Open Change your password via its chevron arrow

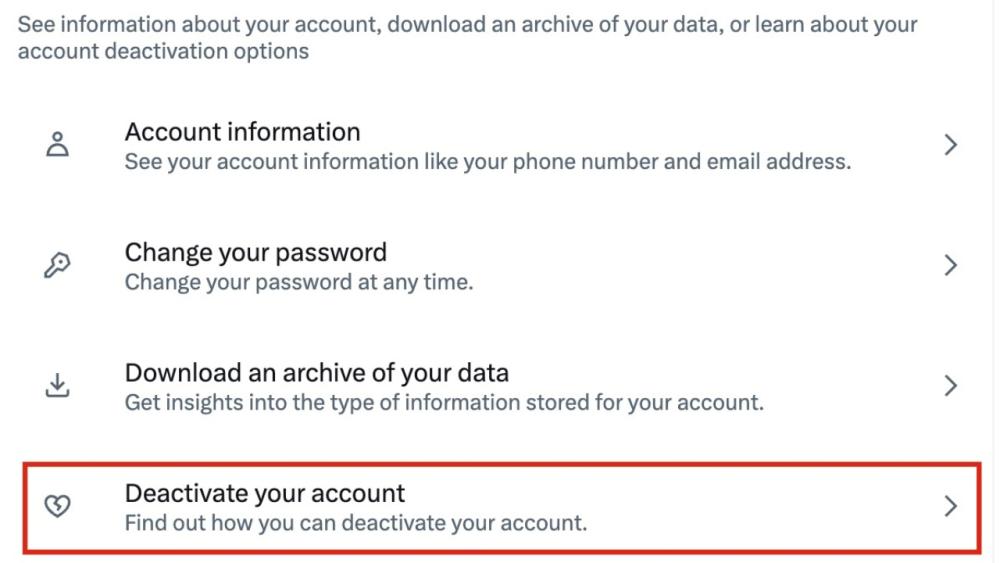[x=950, y=265]
